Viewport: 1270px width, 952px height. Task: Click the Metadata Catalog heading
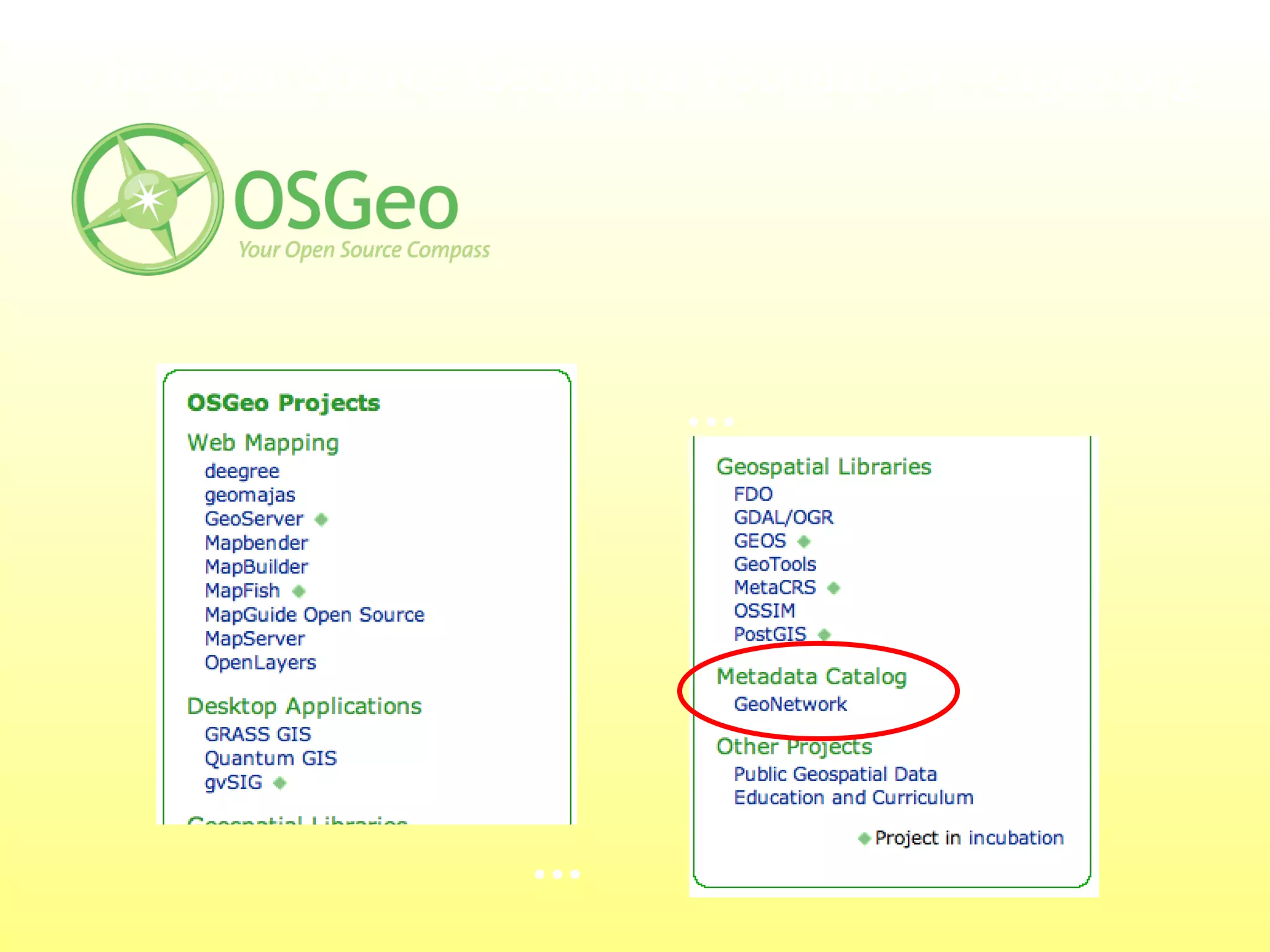click(x=811, y=677)
